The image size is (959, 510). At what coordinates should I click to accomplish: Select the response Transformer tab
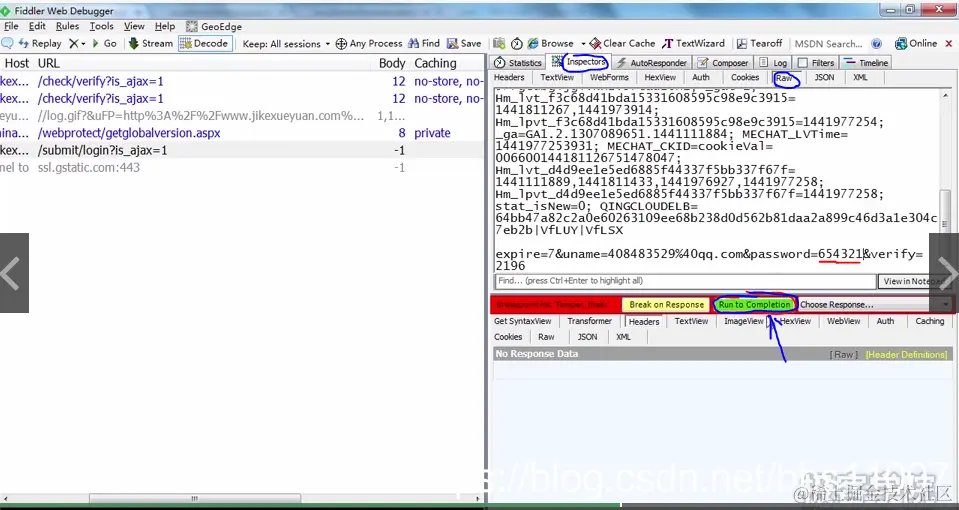click(x=589, y=321)
